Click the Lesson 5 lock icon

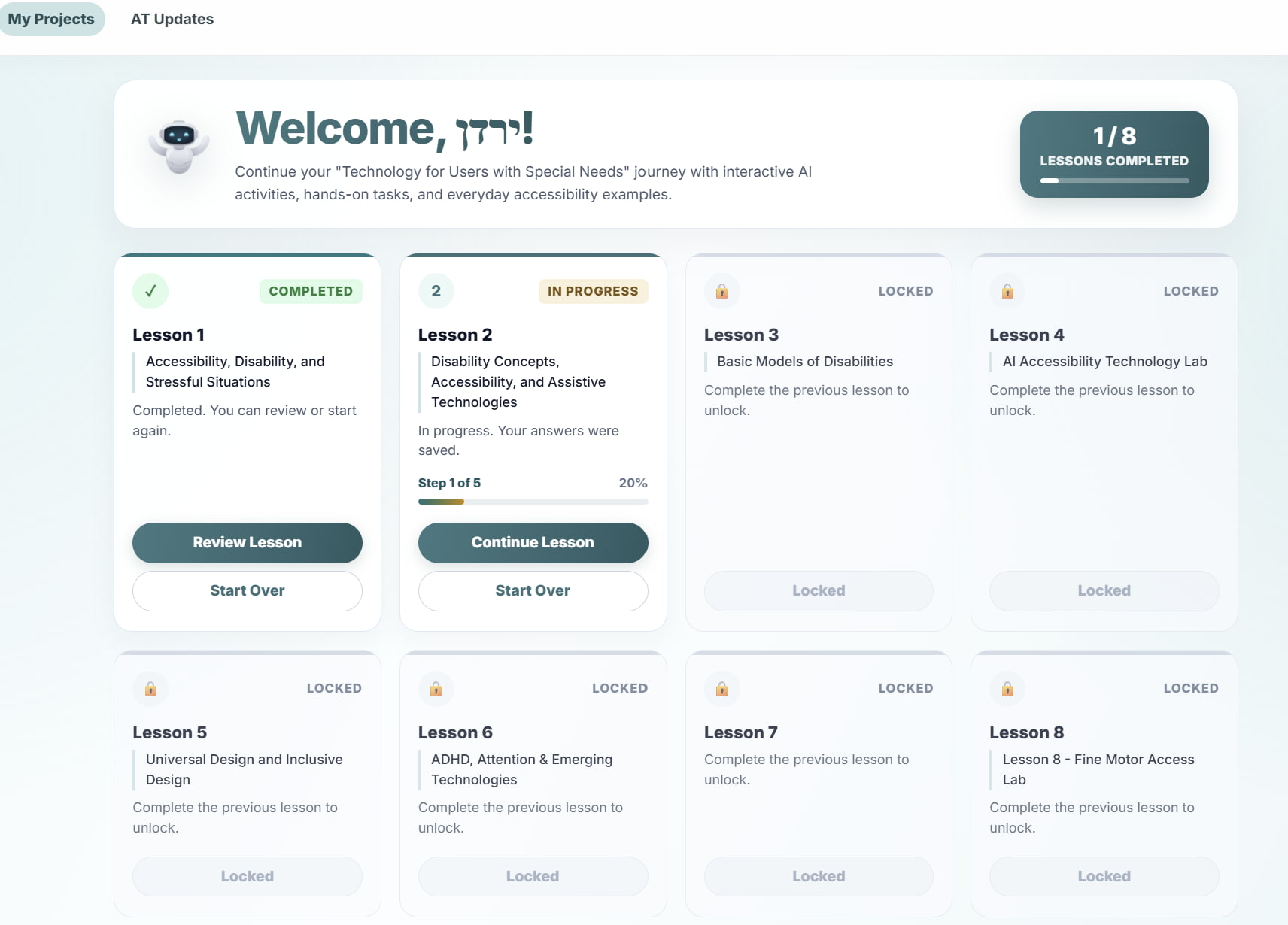(x=150, y=689)
